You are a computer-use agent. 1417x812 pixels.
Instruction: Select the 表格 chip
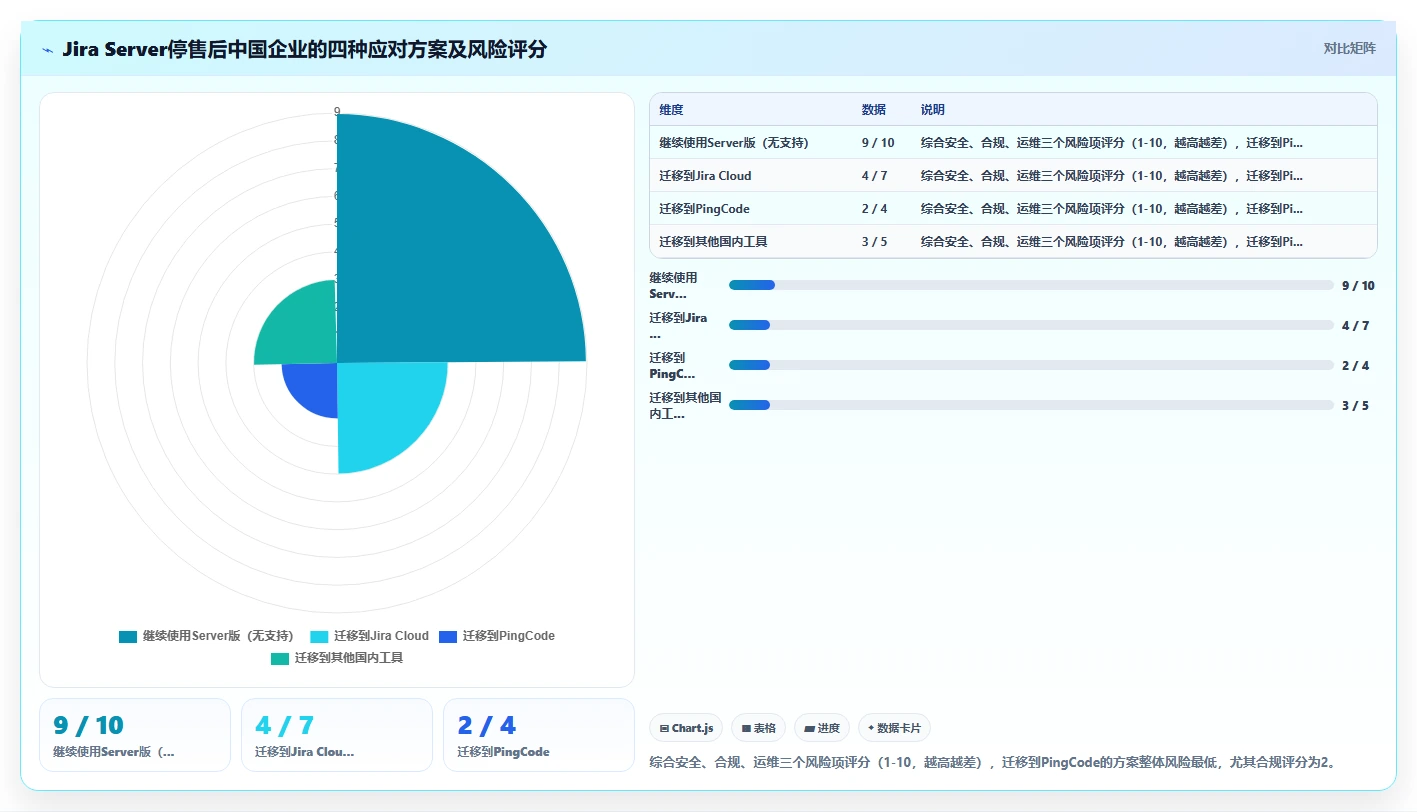point(758,728)
